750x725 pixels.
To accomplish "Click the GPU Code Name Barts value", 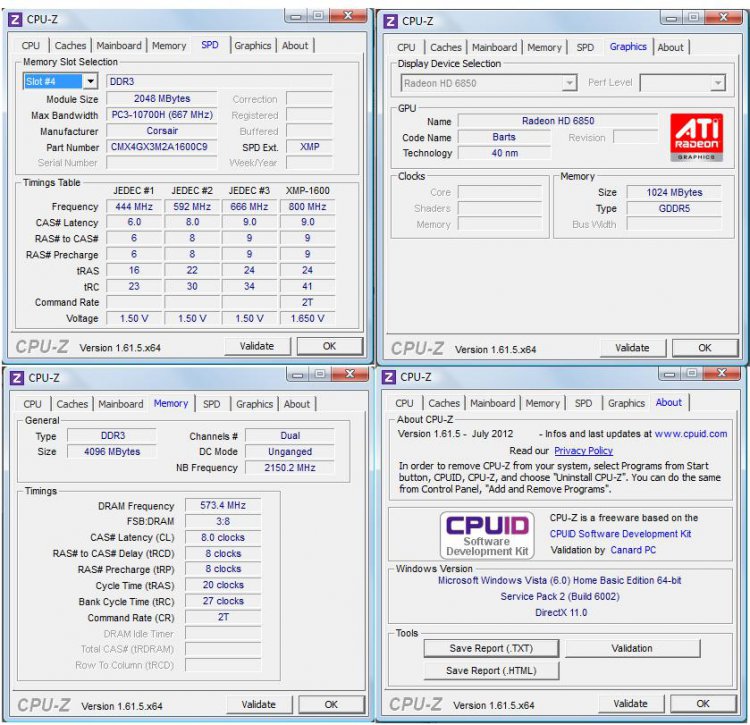I will point(504,137).
